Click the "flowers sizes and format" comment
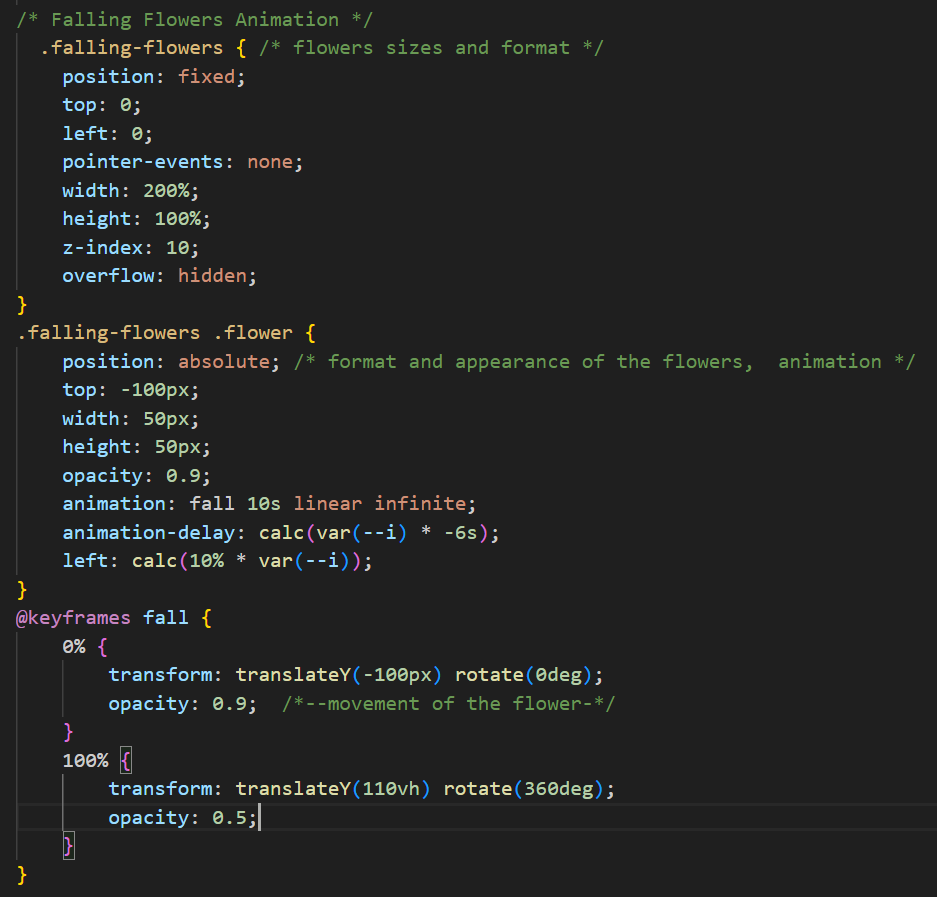This screenshot has width=937, height=897. coord(431,47)
